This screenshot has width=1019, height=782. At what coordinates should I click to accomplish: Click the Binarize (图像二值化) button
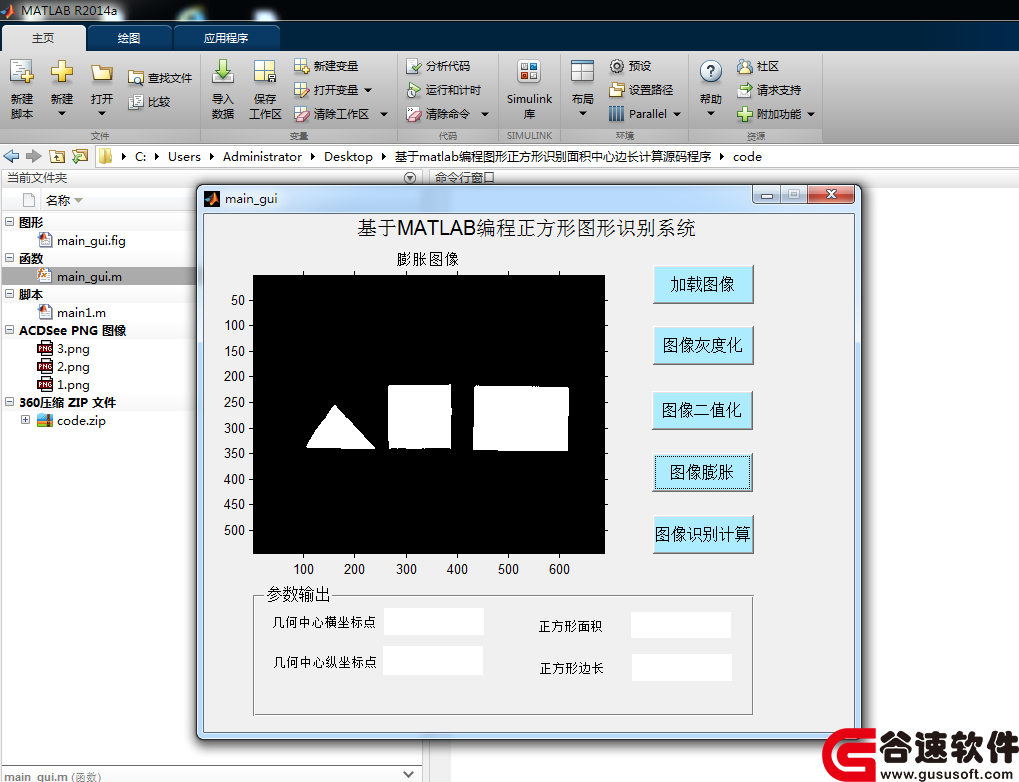pos(702,410)
